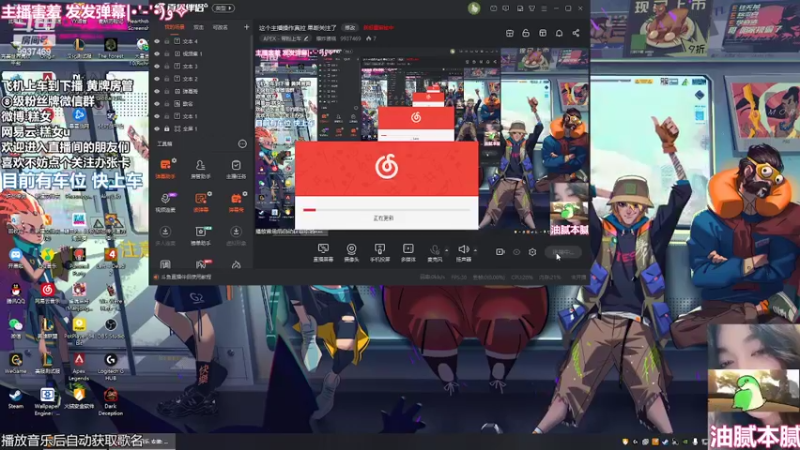800x450 pixels.
Task: Click the unlock padlock icon in room header
Action: 526,33
